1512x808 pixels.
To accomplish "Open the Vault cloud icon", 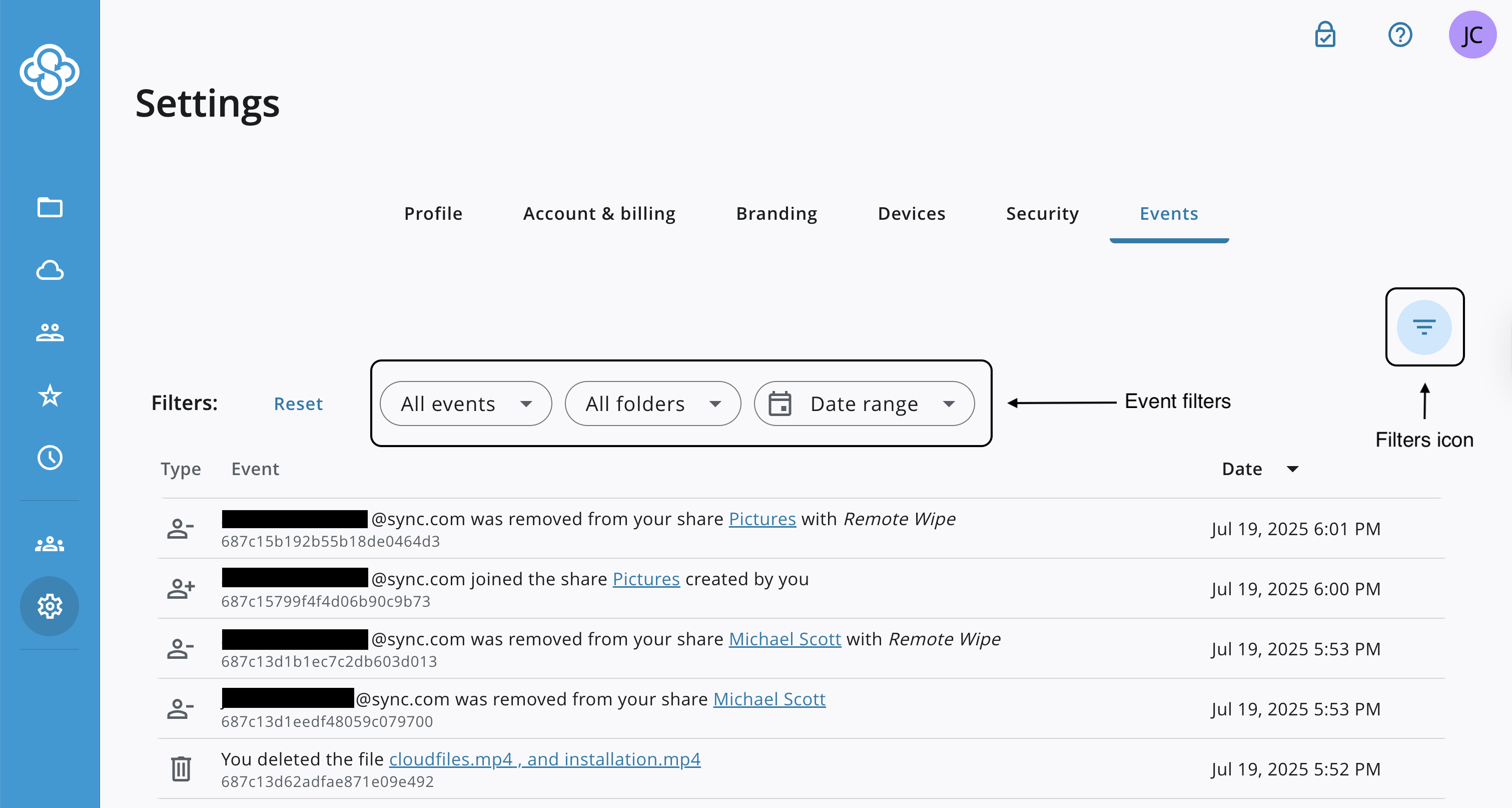I will click(x=50, y=270).
